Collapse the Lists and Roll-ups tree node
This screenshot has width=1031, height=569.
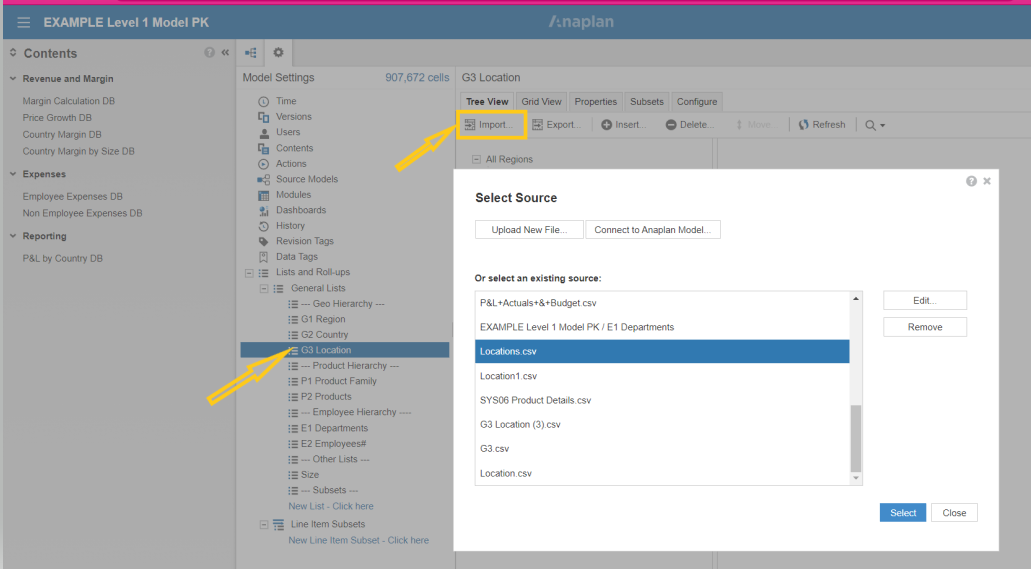coord(249,272)
